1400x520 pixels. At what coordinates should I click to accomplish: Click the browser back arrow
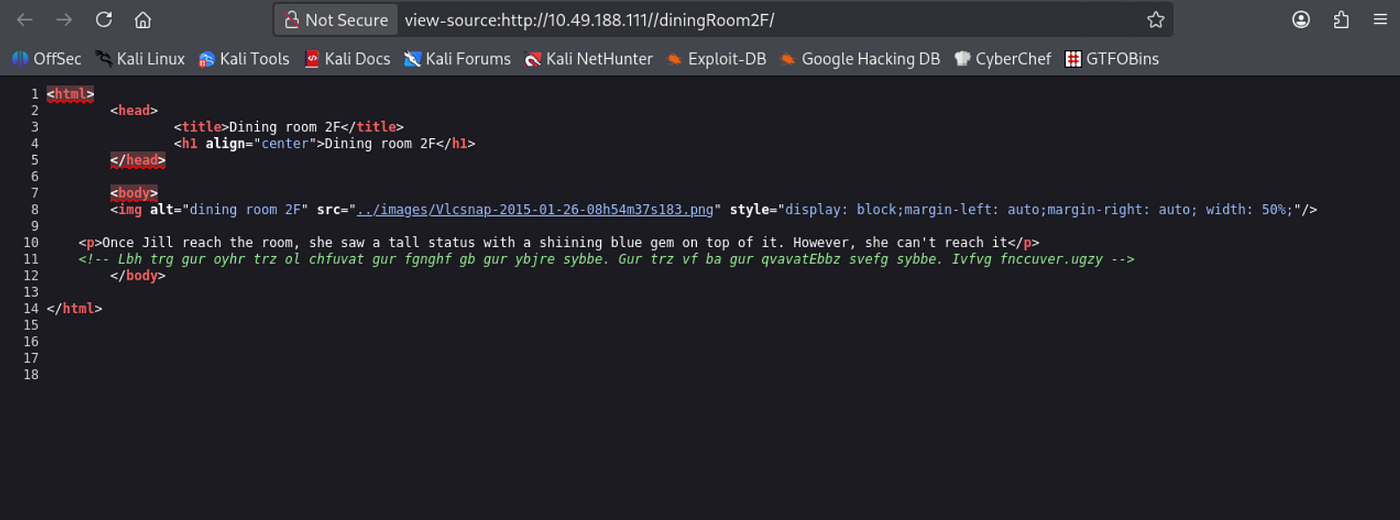click(x=25, y=20)
